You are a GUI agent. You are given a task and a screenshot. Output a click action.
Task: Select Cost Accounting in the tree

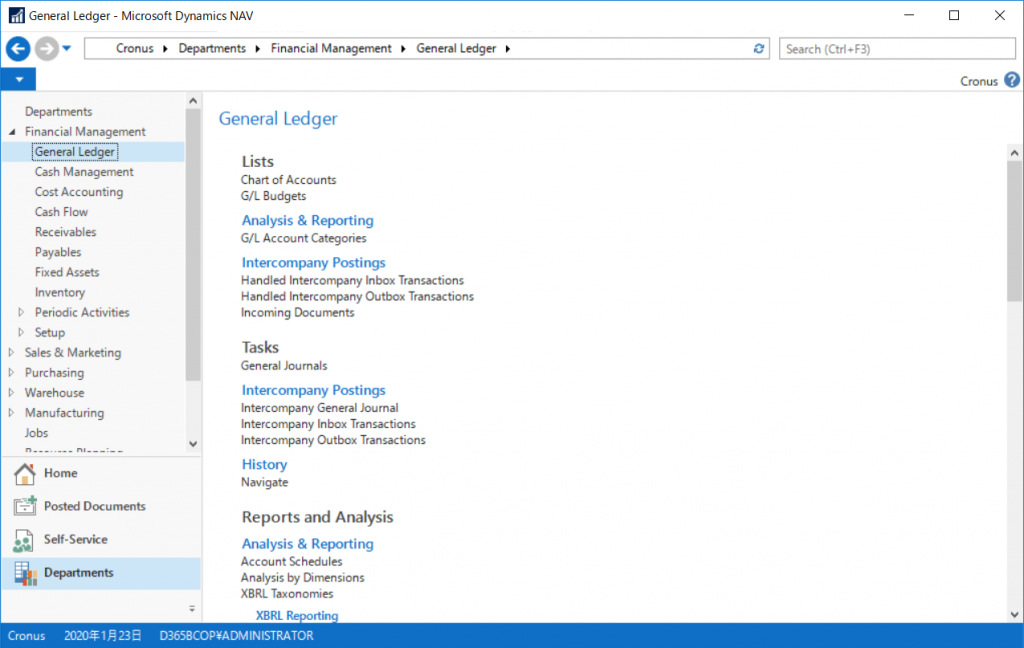pyautogui.click(x=79, y=192)
